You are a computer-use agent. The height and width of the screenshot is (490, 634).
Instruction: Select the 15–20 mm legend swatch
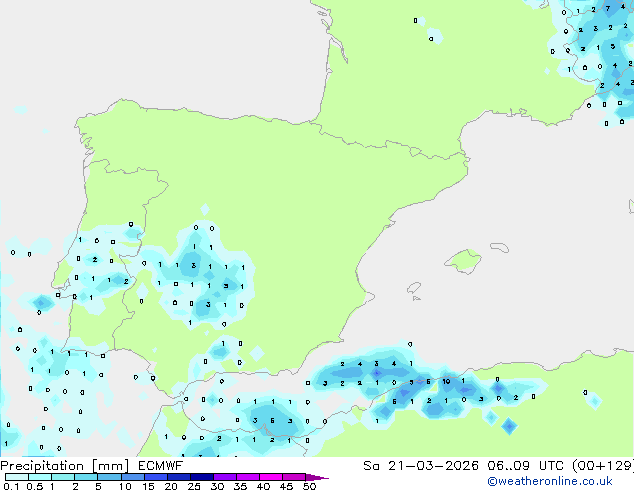click(155, 477)
